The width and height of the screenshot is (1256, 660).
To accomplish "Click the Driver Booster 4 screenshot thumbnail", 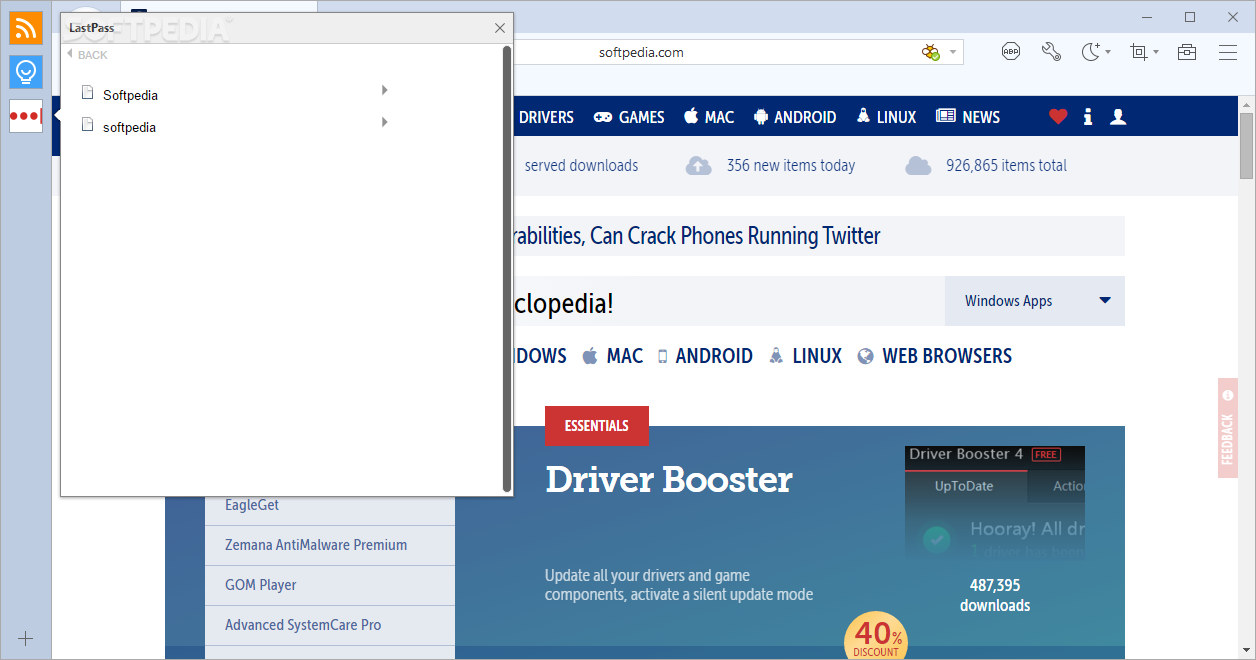I will point(995,503).
